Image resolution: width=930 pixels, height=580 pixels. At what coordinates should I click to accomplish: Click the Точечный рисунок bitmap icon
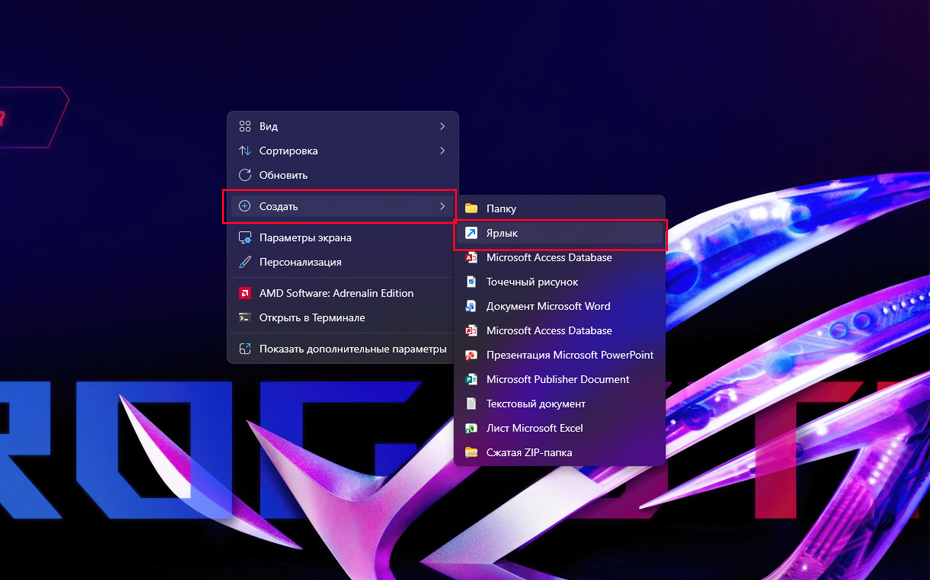pyautogui.click(x=472, y=282)
